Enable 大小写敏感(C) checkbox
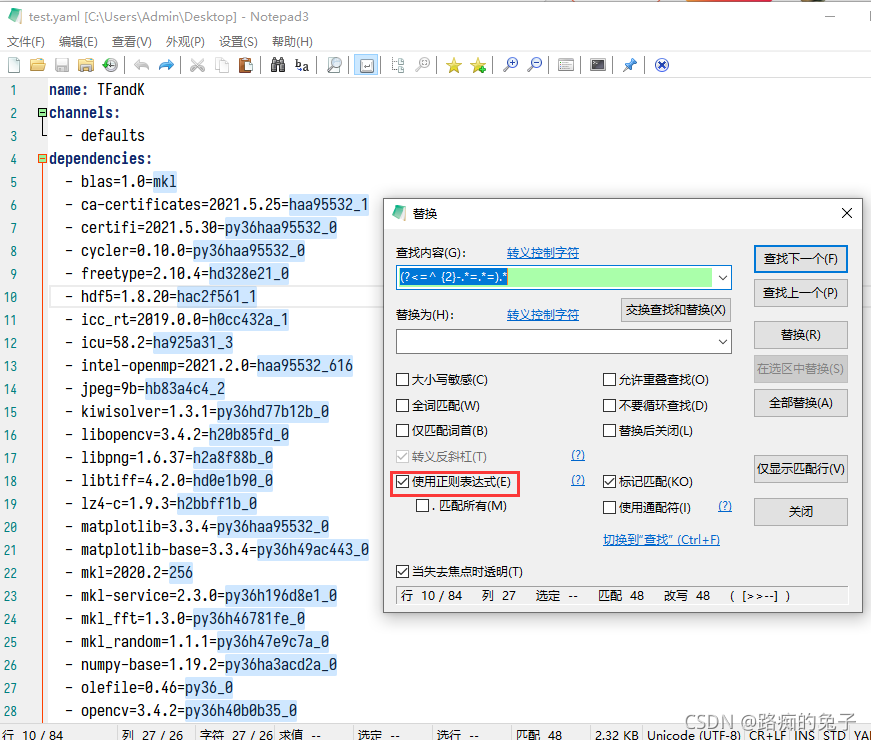The height and width of the screenshot is (740, 871). [x=402, y=380]
